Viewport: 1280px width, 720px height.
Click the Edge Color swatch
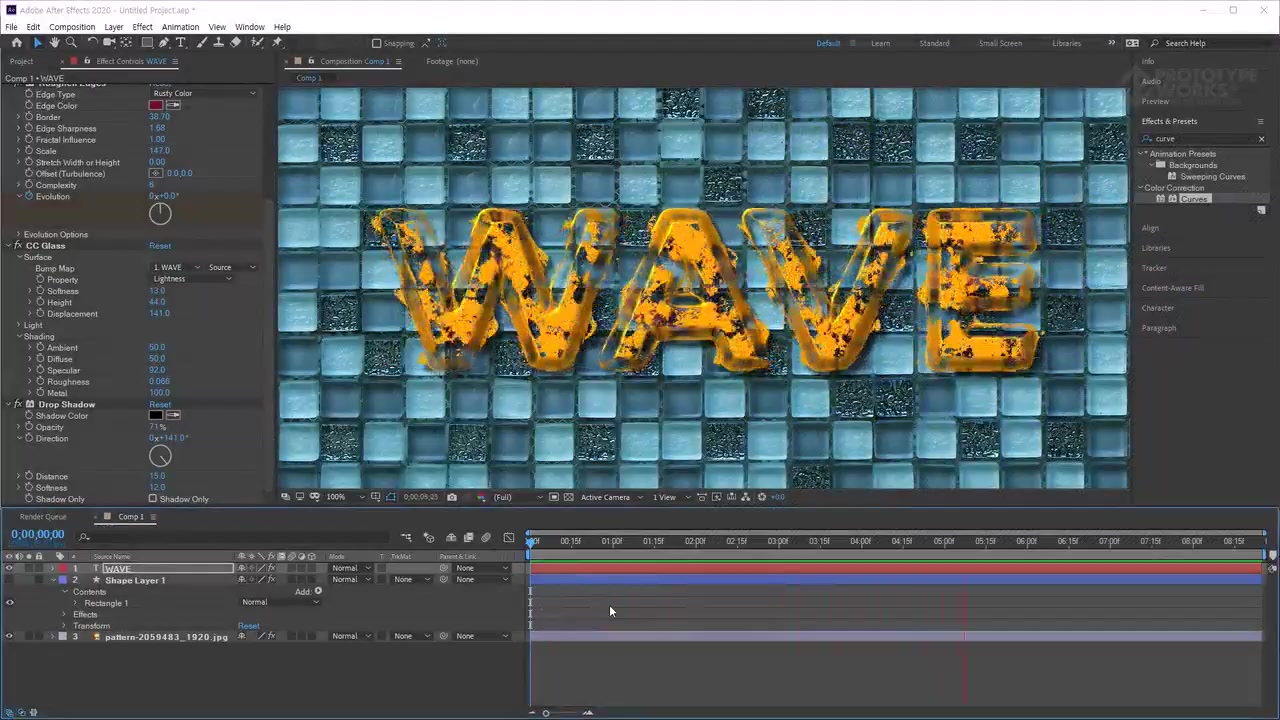(x=156, y=105)
